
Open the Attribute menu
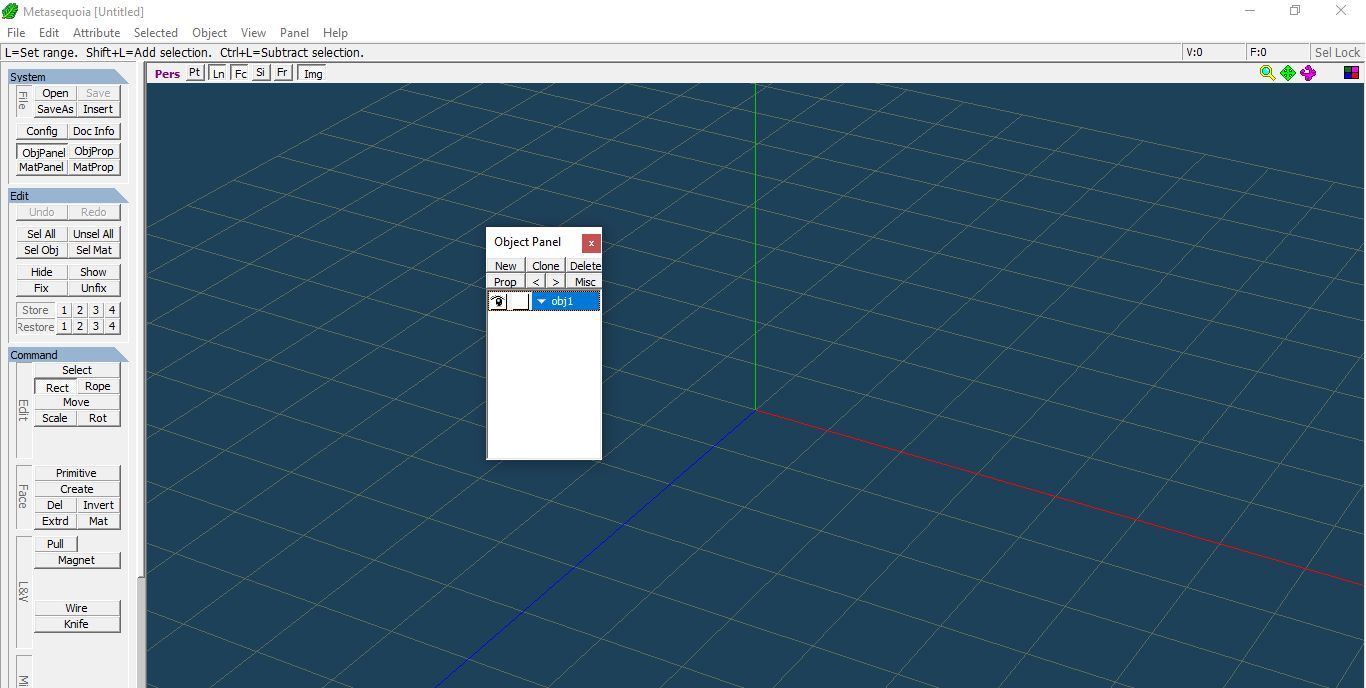(x=96, y=33)
